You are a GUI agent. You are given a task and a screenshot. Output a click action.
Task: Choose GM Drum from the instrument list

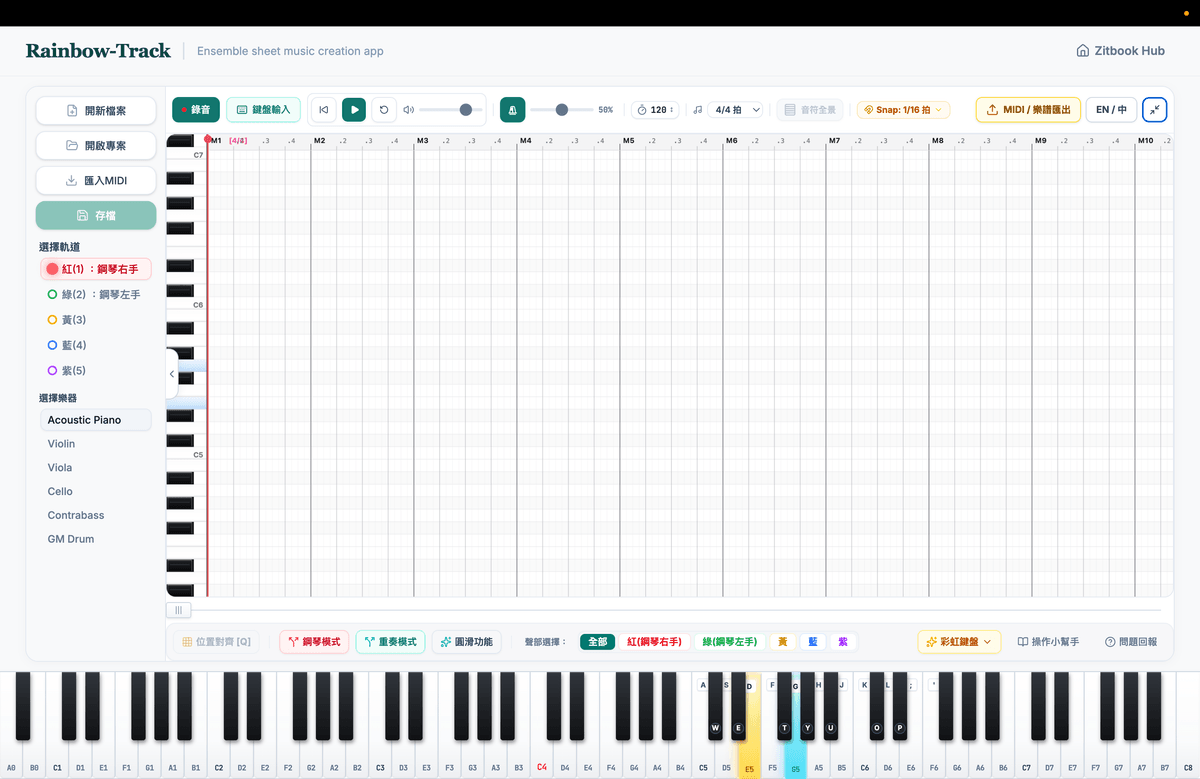96,539
